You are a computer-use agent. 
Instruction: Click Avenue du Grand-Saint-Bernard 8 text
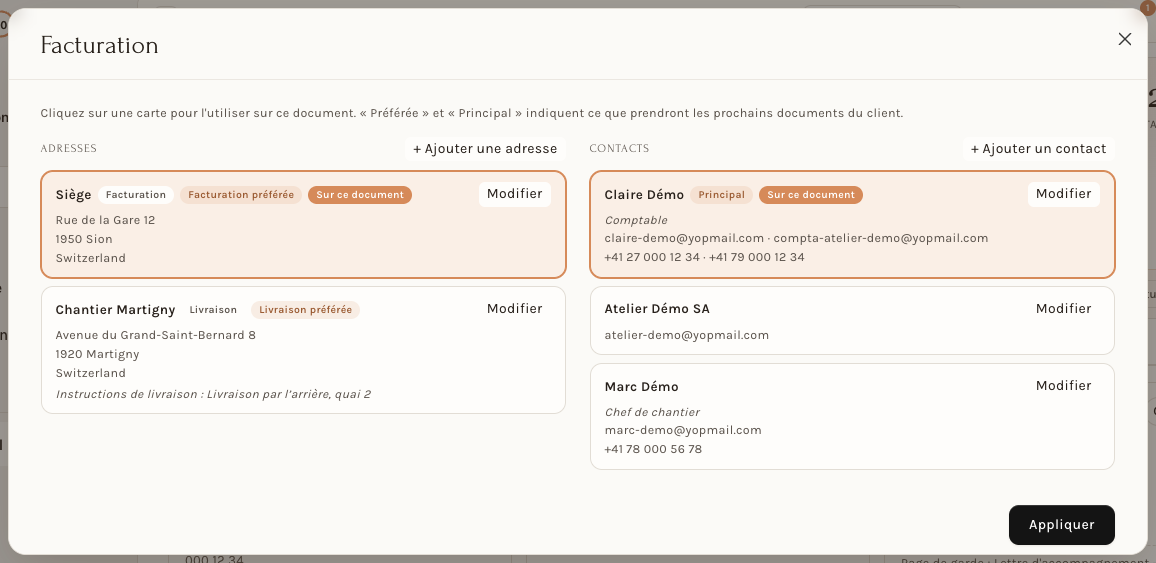click(x=156, y=335)
